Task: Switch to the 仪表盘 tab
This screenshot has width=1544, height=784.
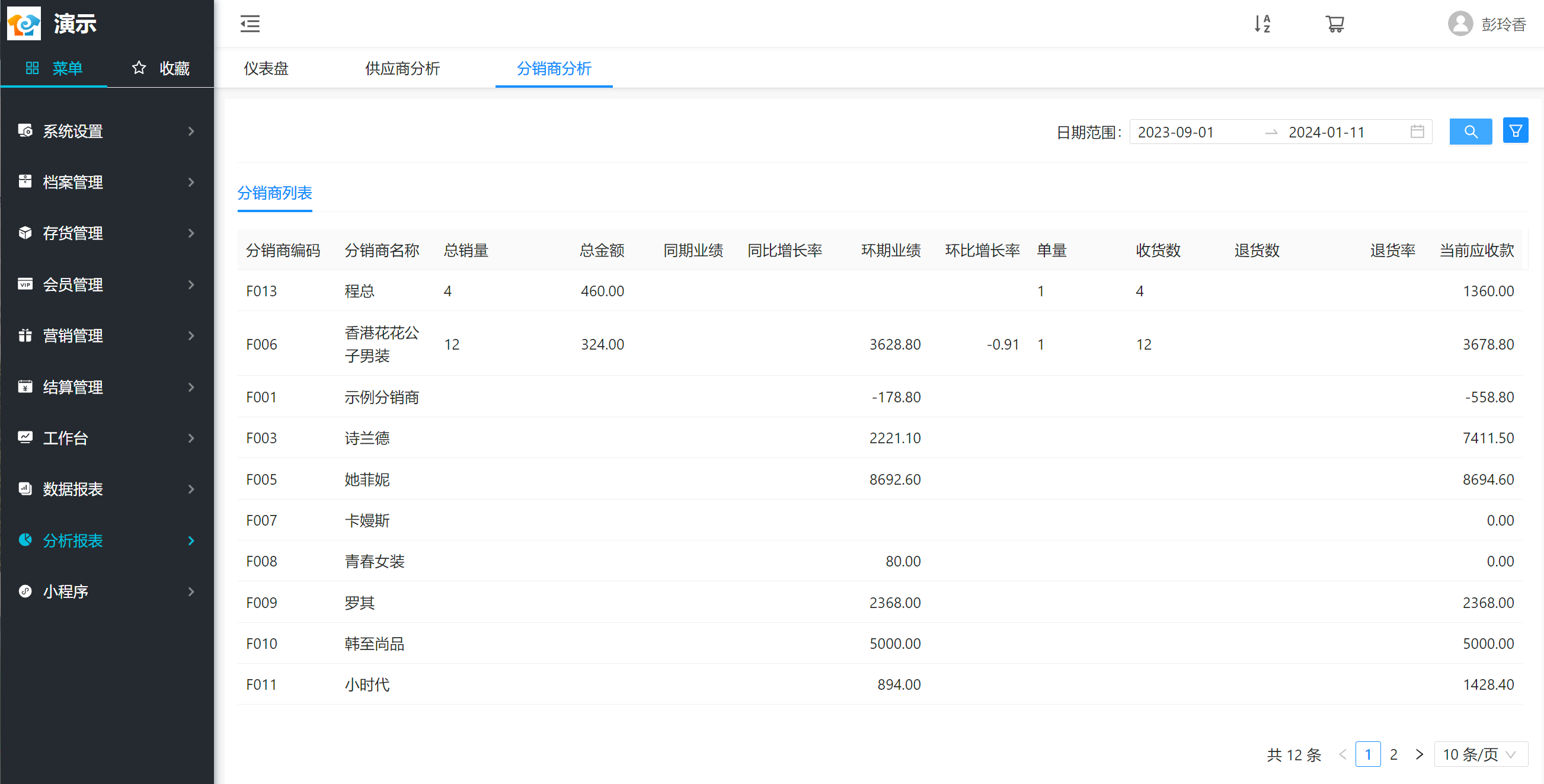Action: (x=266, y=68)
